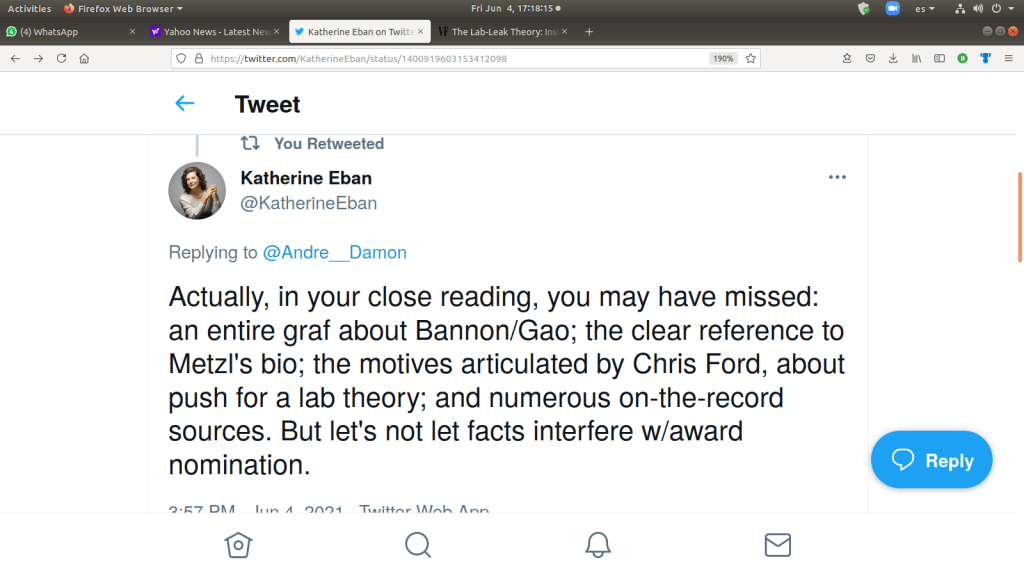Open the es keyboard language dropdown

(x=924, y=8)
